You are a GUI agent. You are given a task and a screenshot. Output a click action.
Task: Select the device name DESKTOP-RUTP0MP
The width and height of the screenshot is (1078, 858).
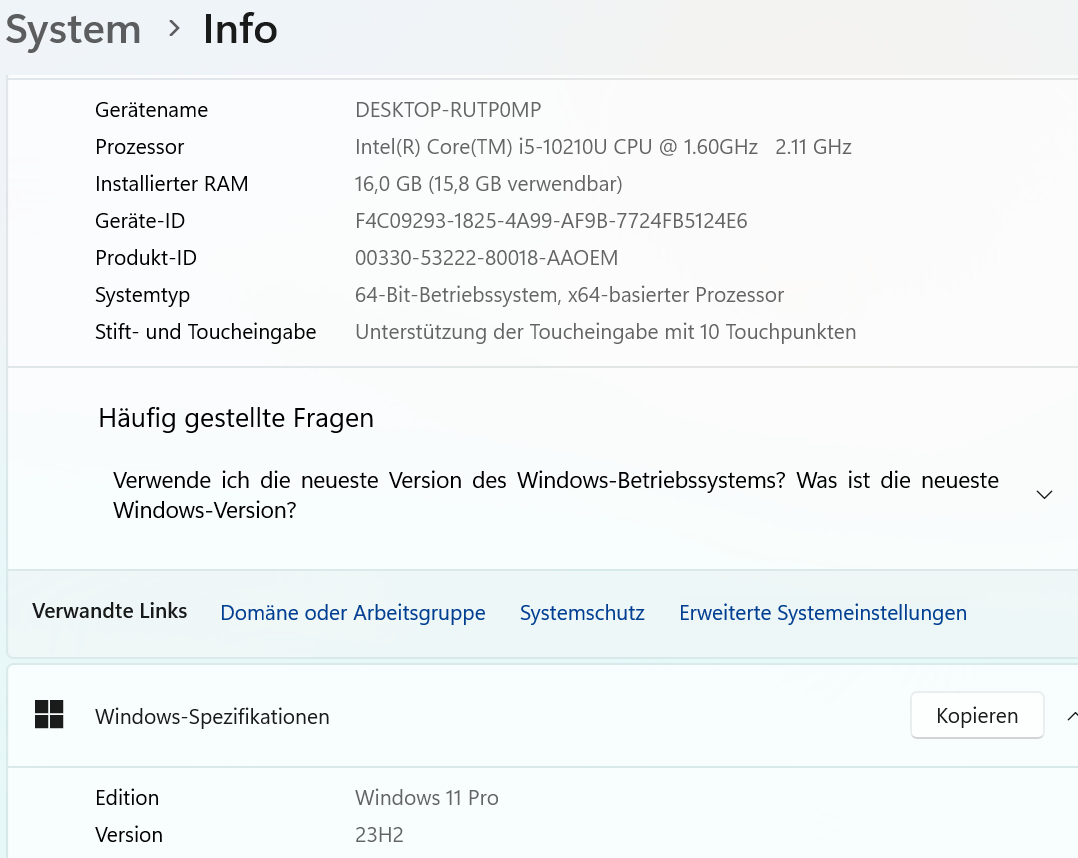pos(448,110)
